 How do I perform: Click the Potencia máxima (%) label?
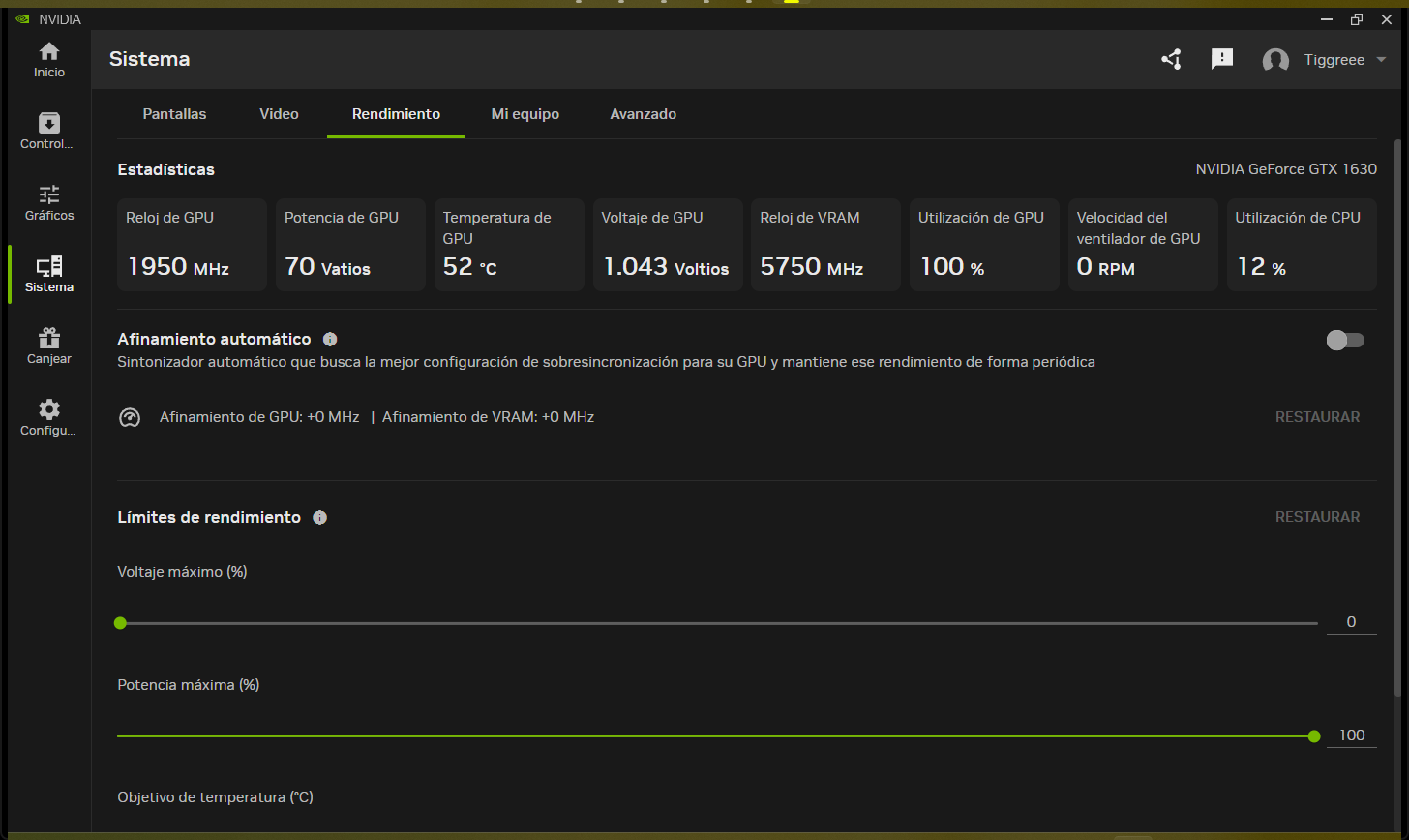188,685
